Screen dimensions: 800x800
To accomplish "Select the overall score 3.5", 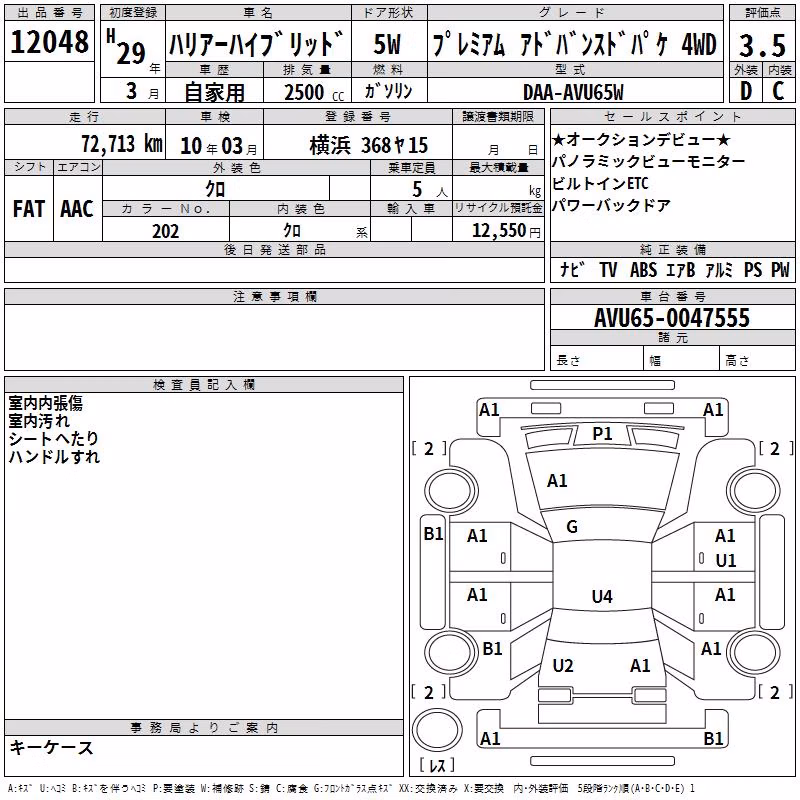I will click(762, 45).
